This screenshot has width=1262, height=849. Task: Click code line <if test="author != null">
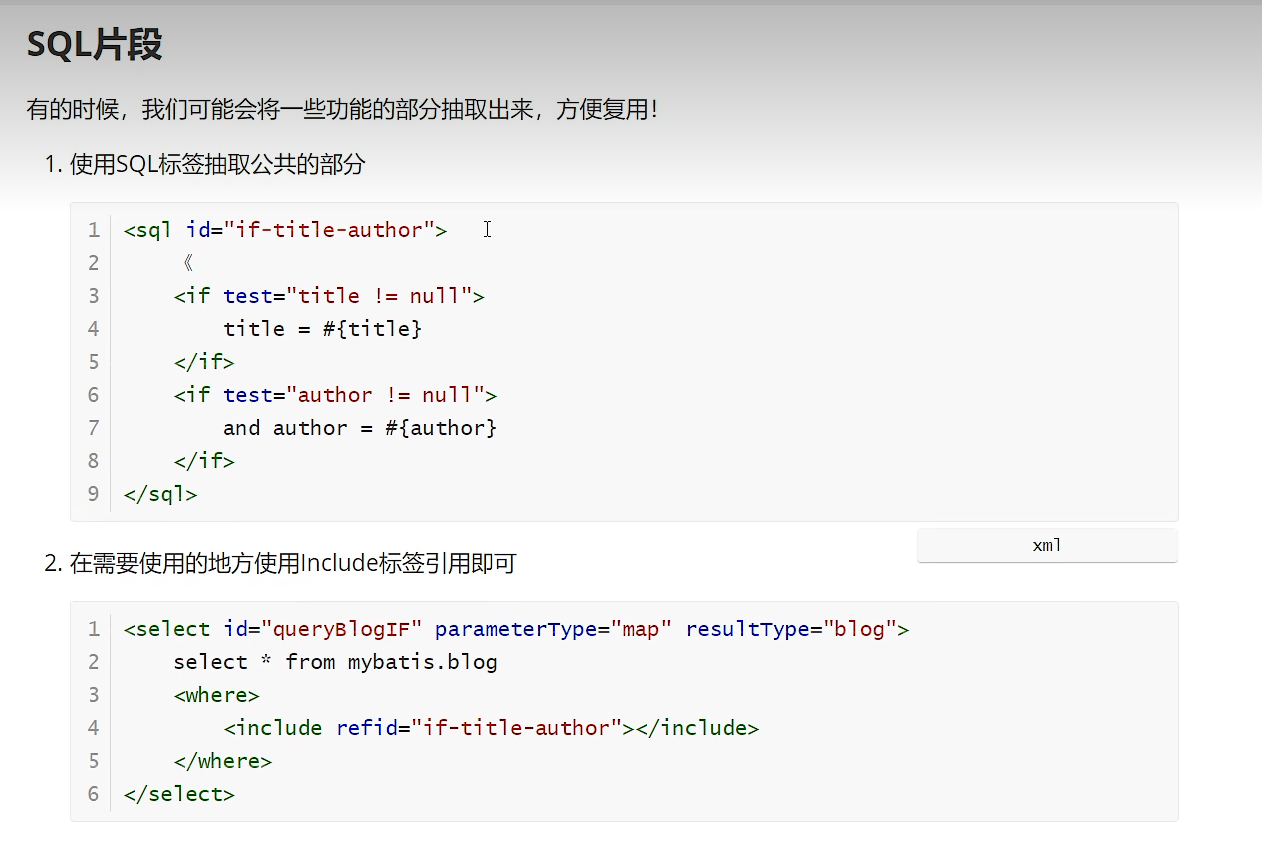335,395
